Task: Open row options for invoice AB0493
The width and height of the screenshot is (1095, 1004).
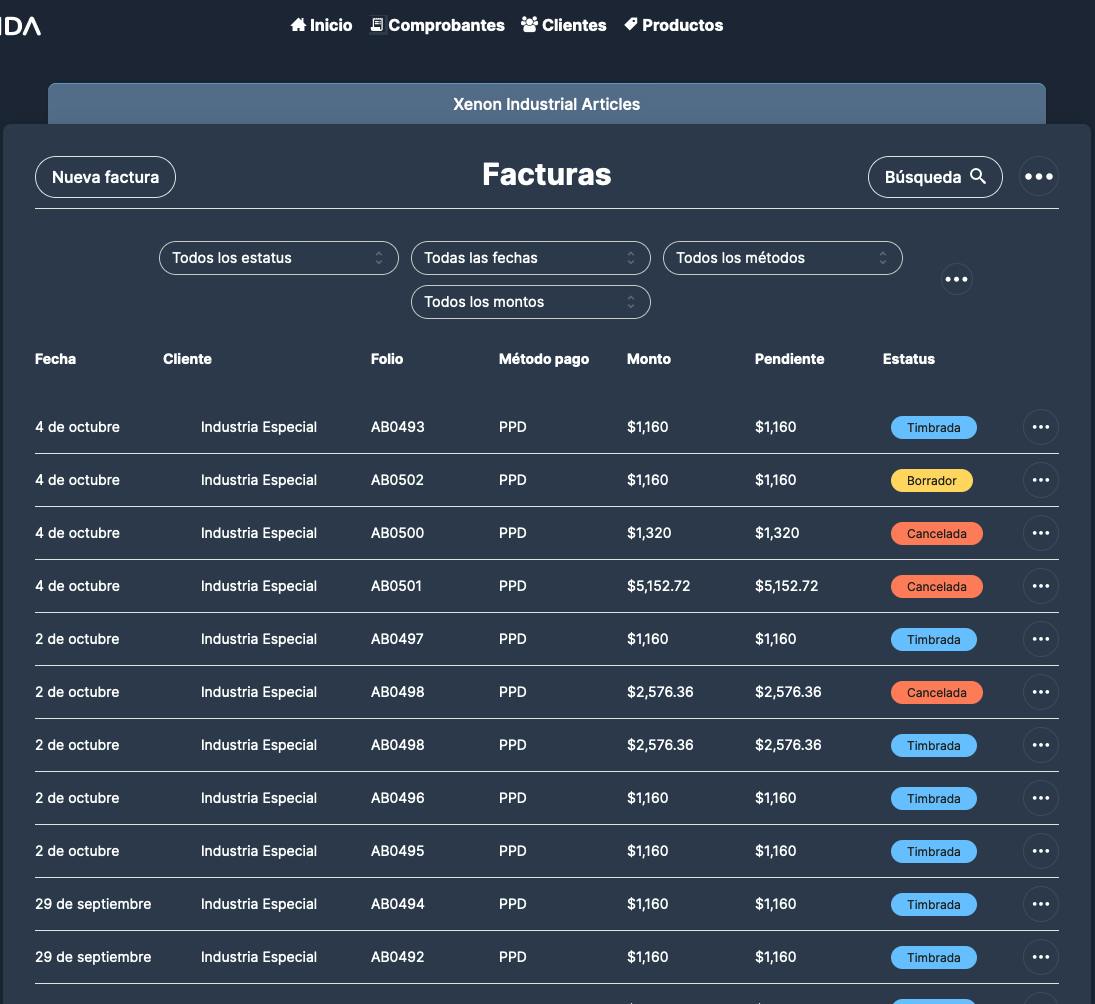Action: point(1040,427)
